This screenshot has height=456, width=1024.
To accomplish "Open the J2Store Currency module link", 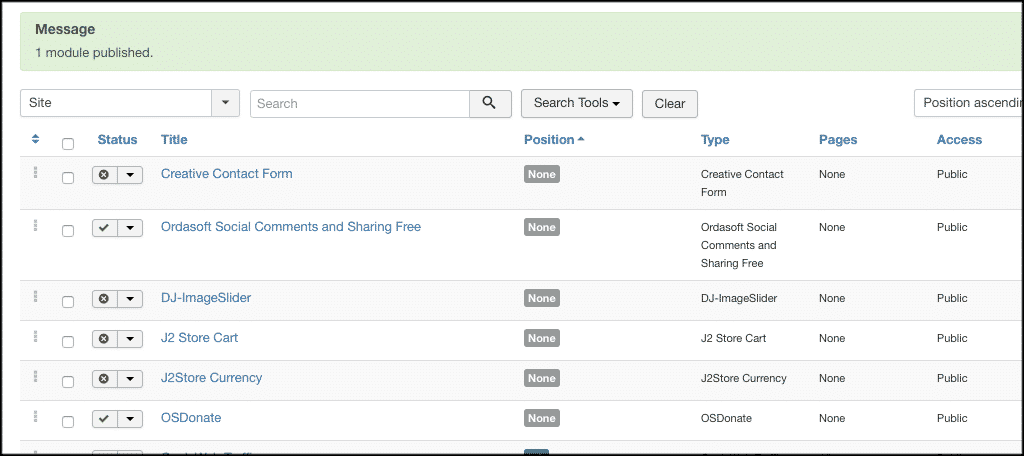I will [x=212, y=378].
